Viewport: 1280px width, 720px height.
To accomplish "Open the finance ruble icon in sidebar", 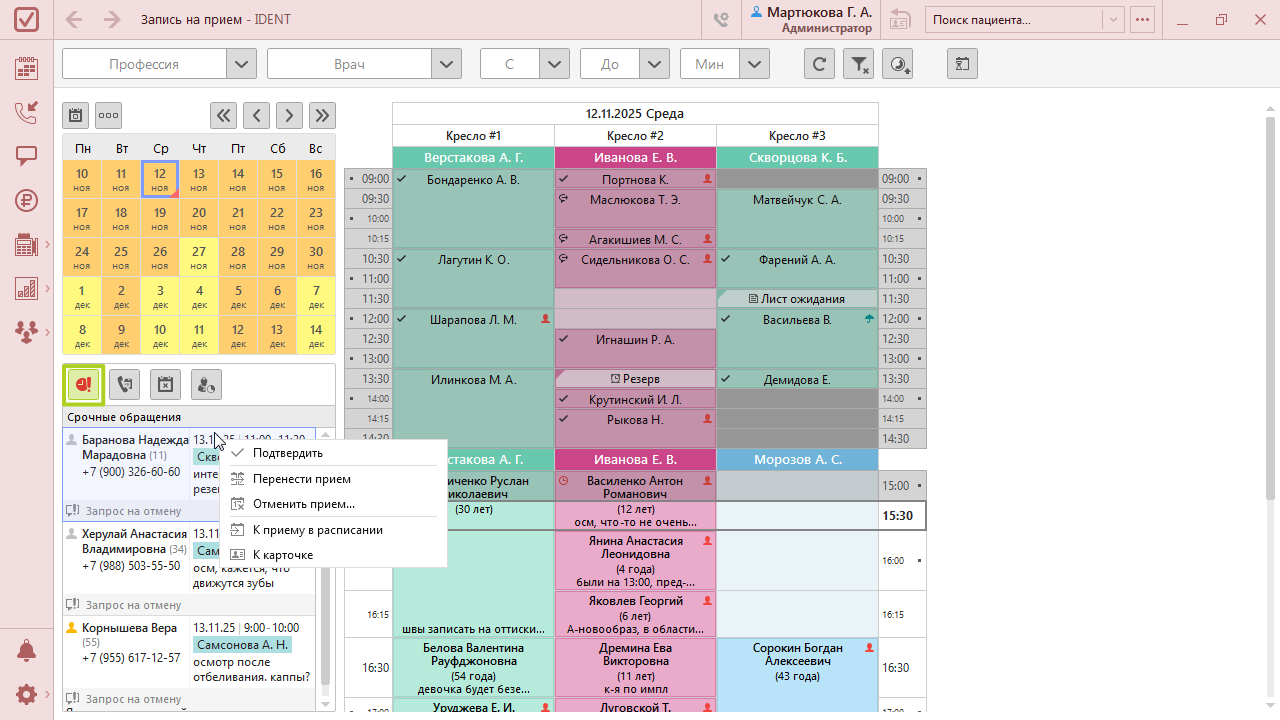I will pyautogui.click(x=26, y=200).
